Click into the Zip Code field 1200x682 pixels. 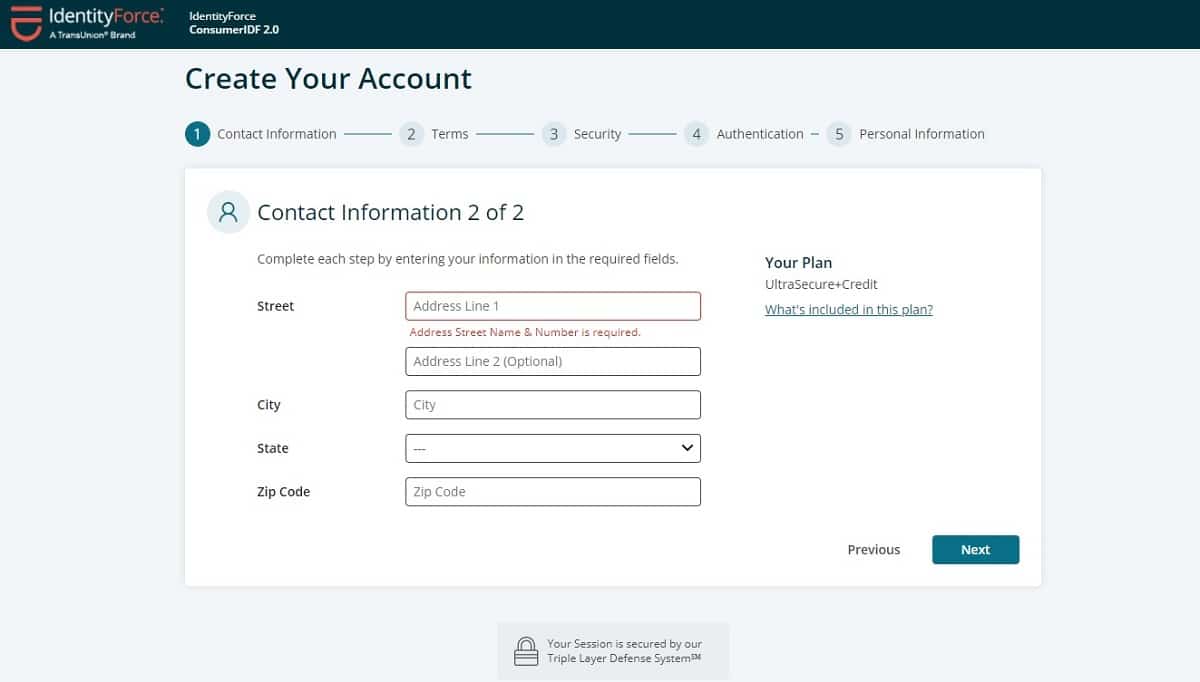pos(553,492)
